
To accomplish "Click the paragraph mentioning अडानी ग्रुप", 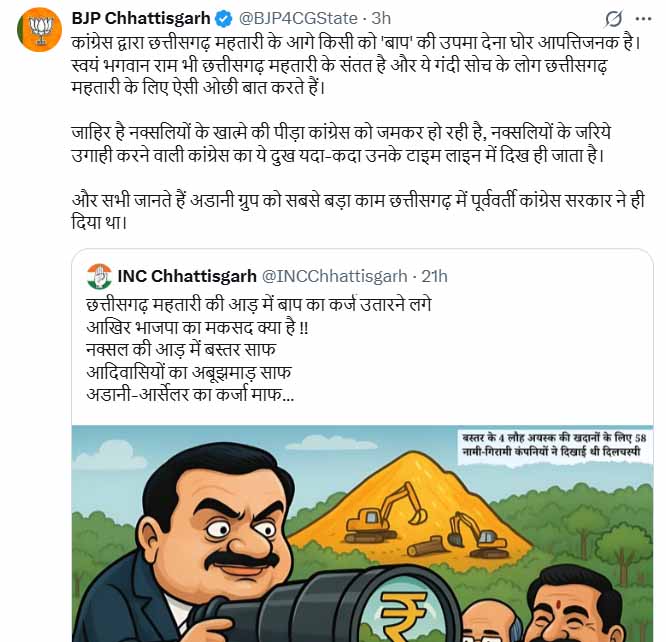I will click(358, 211).
